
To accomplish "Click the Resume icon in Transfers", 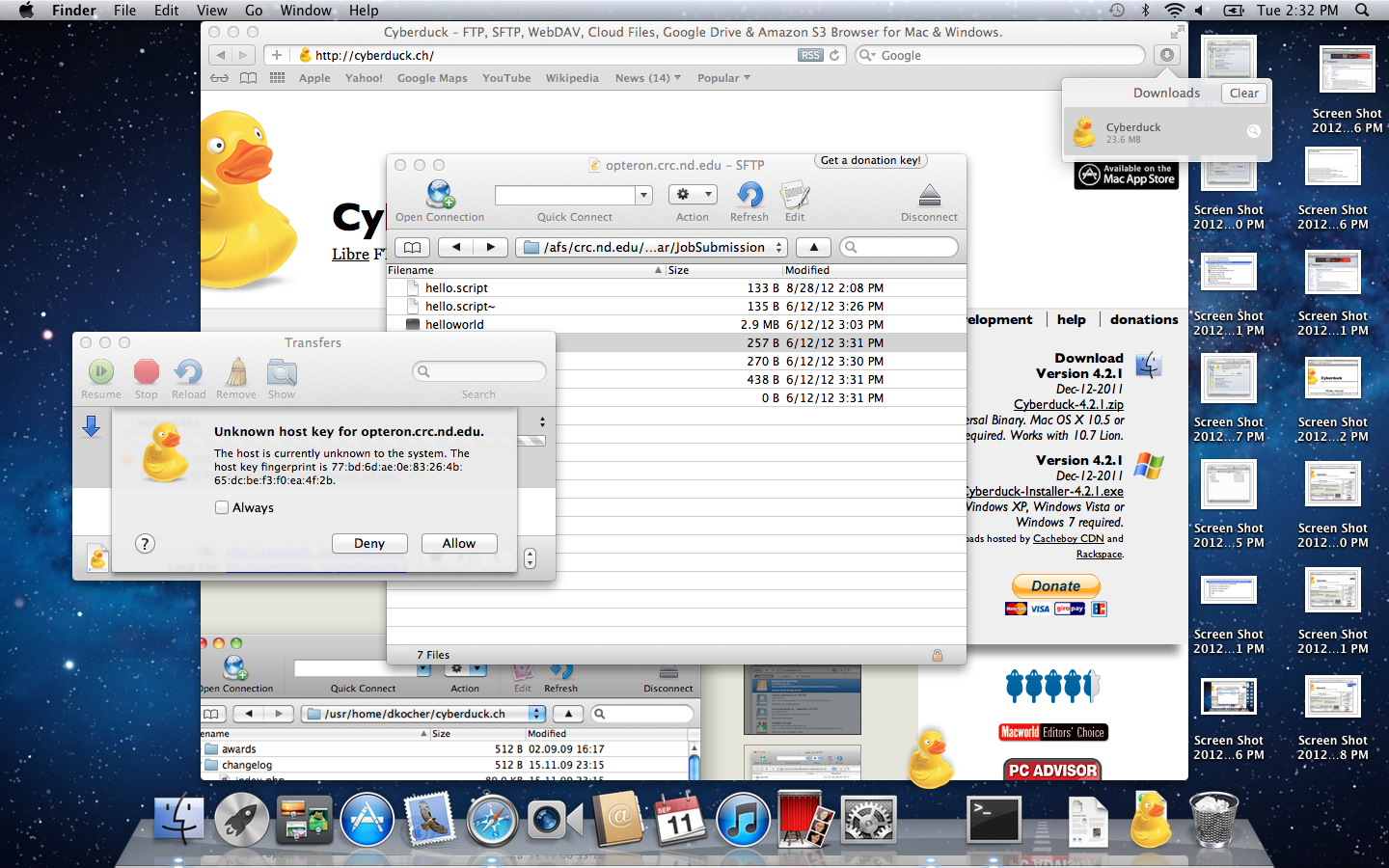I will pyautogui.click(x=101, y=372).
